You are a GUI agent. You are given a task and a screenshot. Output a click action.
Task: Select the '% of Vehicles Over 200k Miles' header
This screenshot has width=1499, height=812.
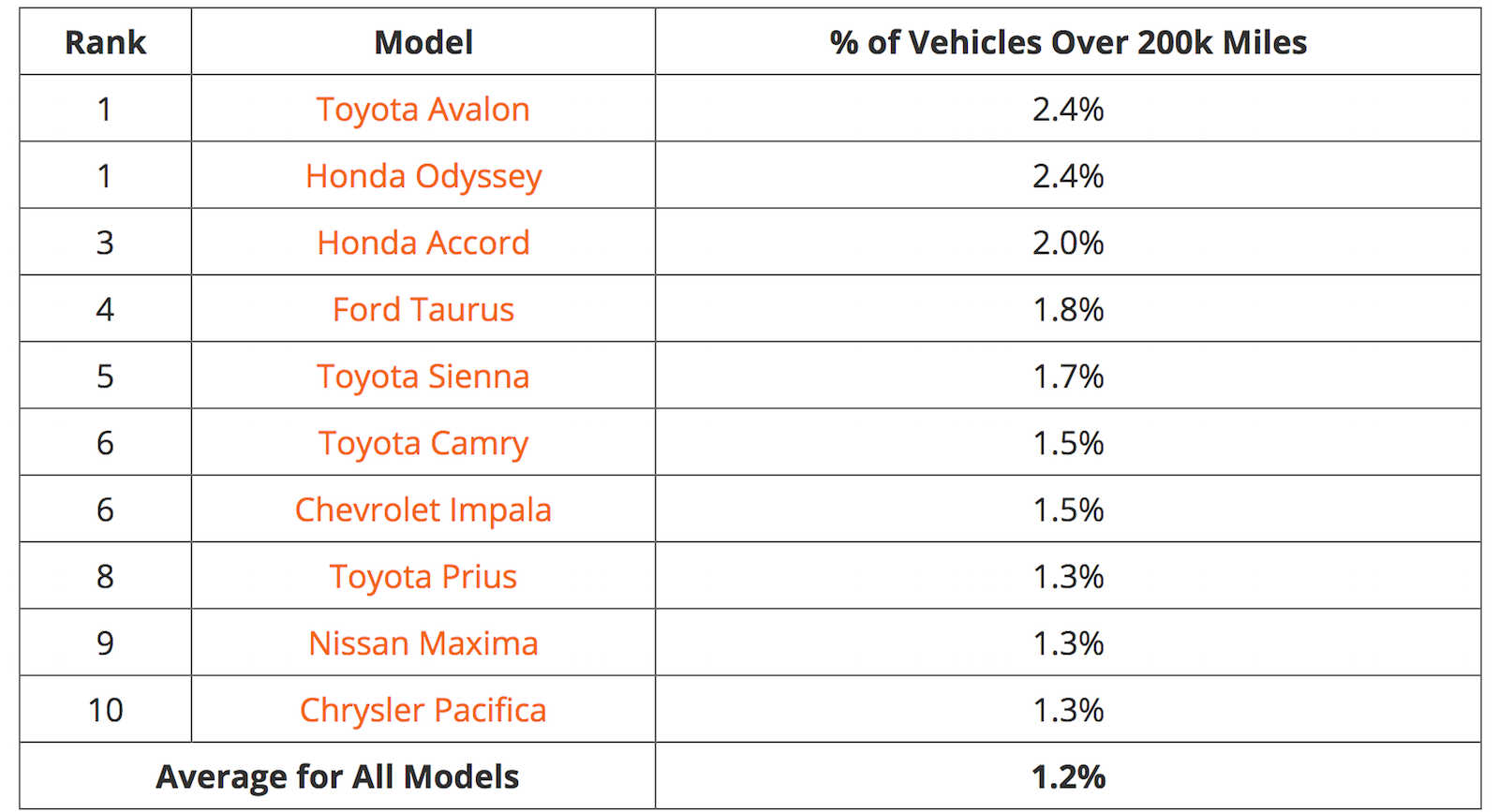coord(1068,42)
